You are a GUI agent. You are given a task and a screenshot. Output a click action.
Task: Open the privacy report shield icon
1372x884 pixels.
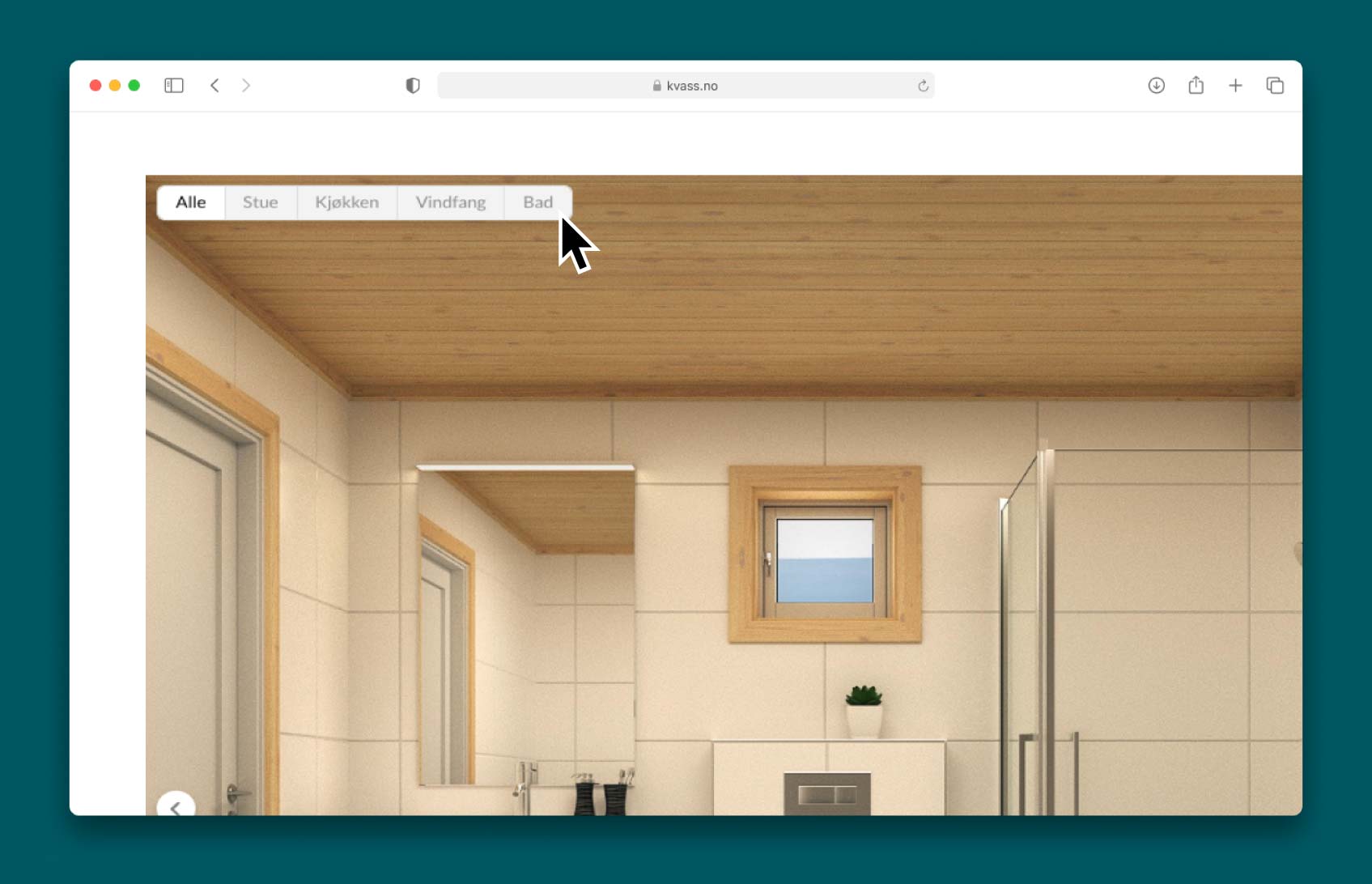tap(413, 86)
